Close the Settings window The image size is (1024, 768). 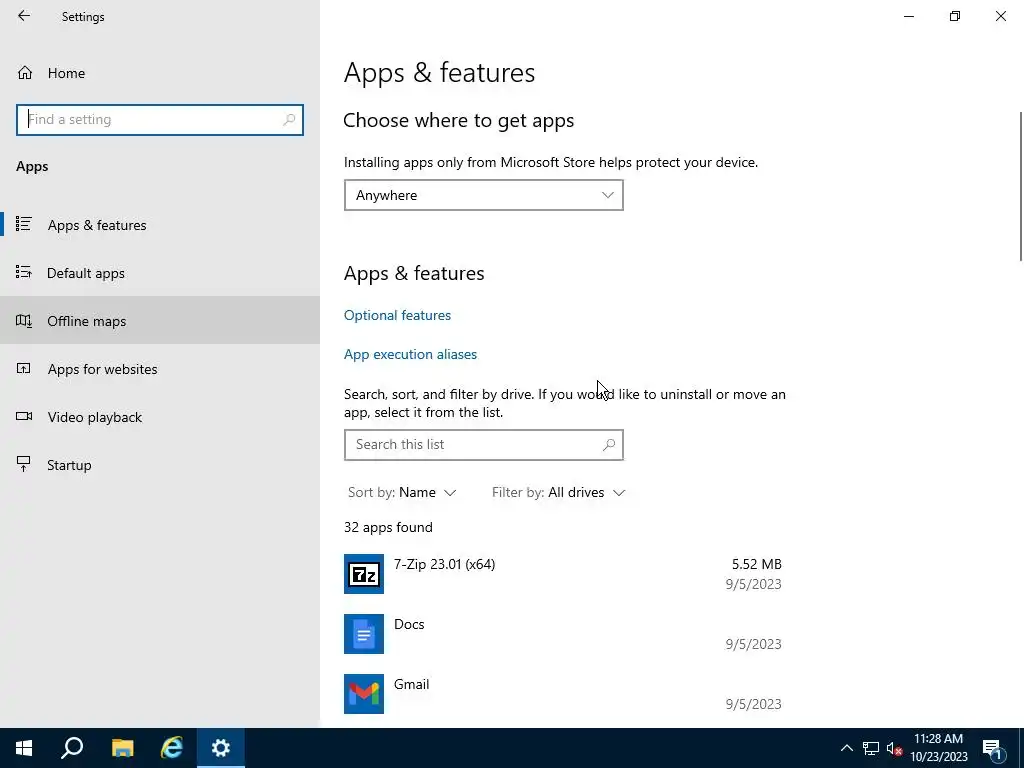tap(1000, 16)
